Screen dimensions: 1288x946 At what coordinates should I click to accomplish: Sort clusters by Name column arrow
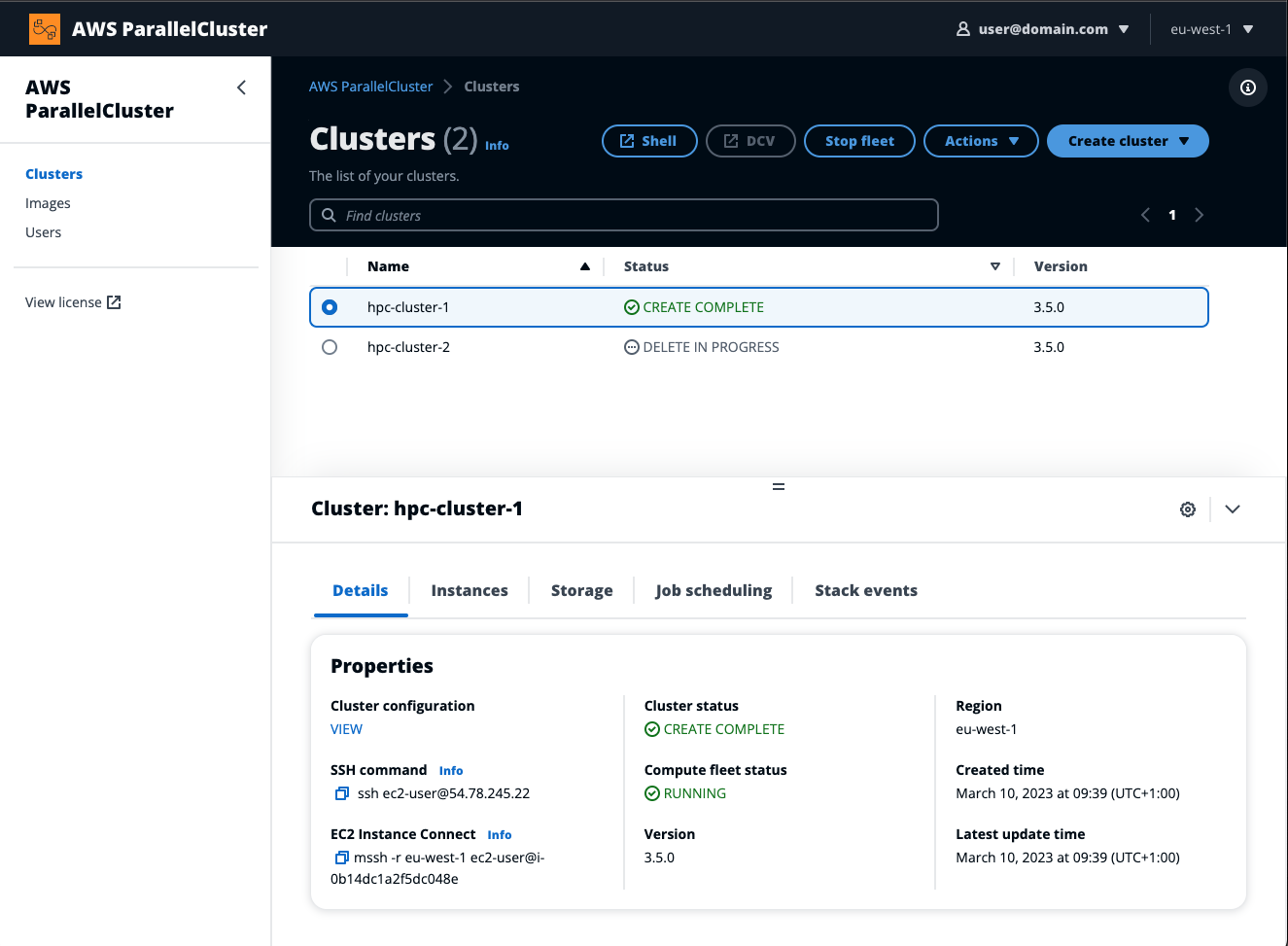click(x=584, y=265)
